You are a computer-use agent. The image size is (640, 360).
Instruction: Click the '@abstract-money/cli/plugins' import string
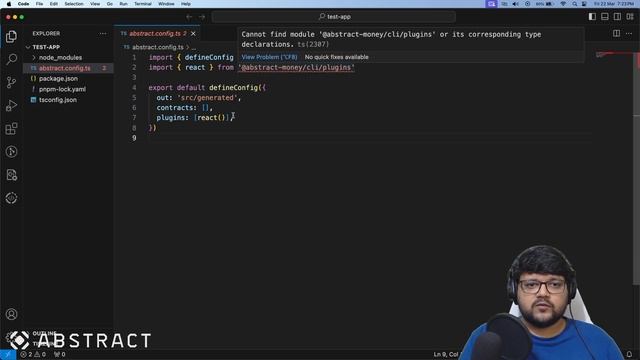[x=296, y=67]
